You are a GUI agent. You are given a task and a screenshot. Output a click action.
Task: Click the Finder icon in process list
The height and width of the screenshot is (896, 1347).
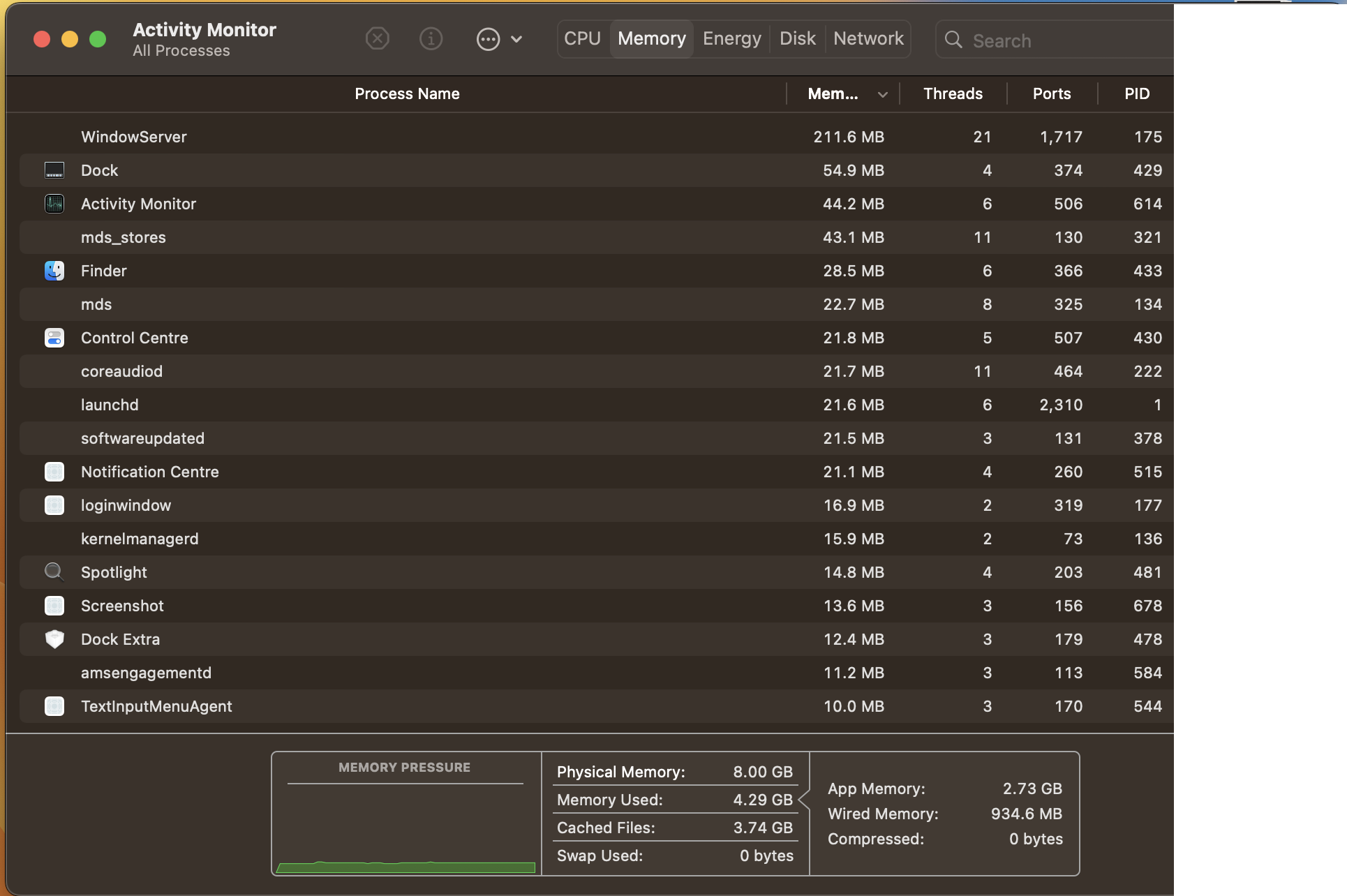click(x=54, y=271)
